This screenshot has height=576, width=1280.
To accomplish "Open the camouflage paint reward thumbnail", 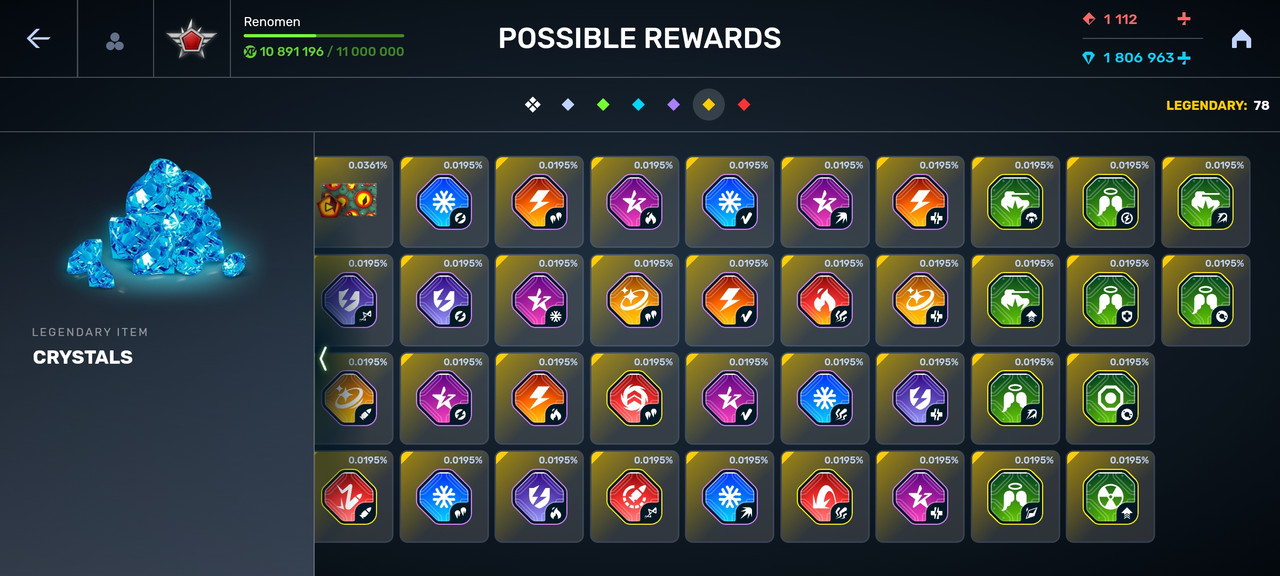I will point(350,201).
